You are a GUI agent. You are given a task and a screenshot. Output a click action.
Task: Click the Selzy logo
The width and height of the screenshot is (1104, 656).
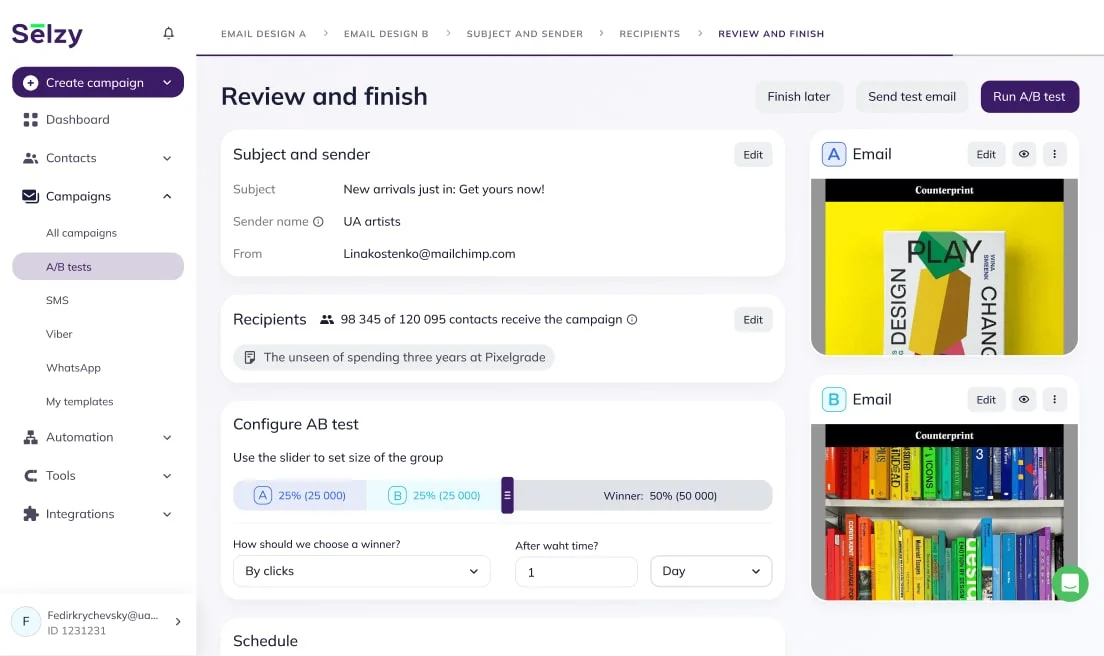(x=47, y=34)
